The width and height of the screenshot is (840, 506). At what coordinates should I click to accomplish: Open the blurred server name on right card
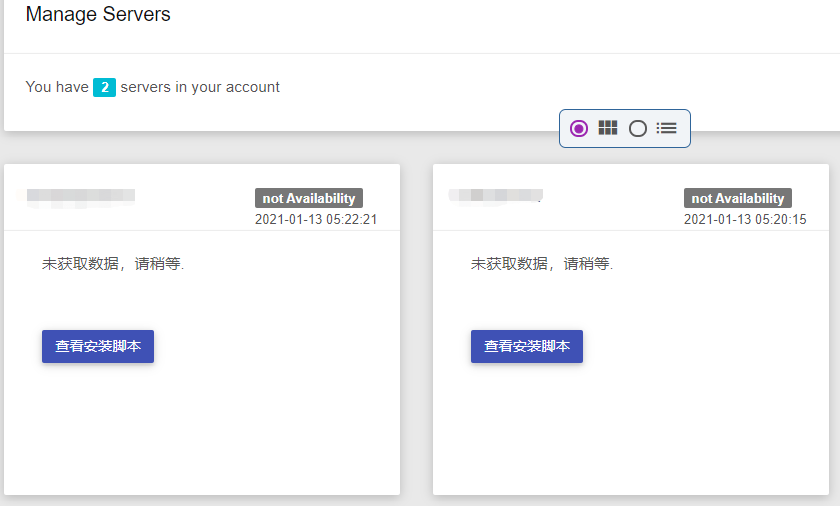coord(496,196)
